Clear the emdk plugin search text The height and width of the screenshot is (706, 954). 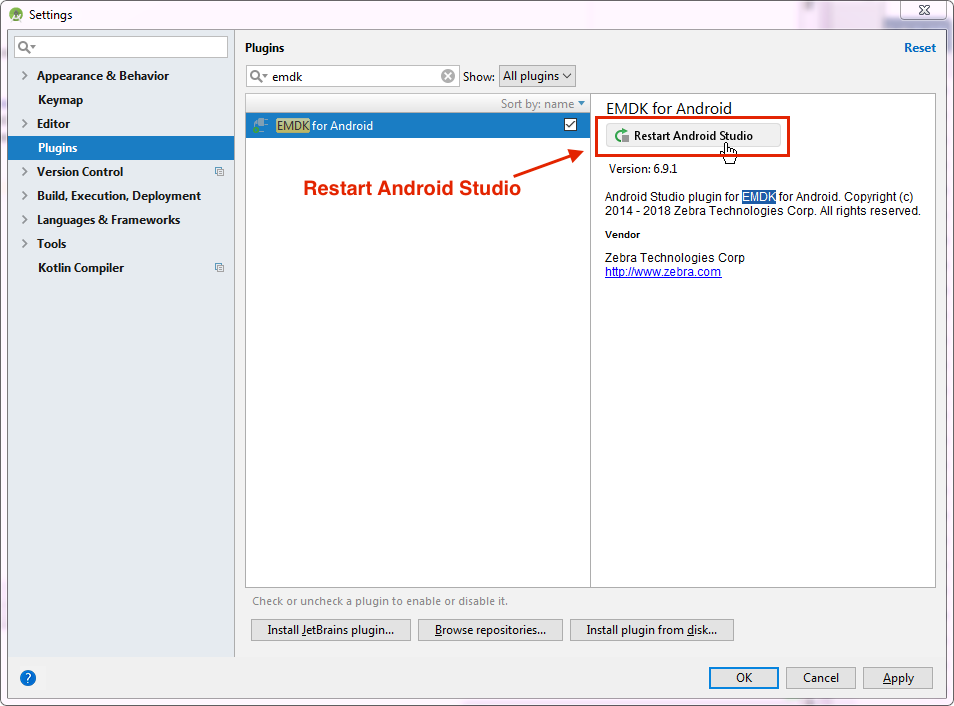click(x=448, y=76)
